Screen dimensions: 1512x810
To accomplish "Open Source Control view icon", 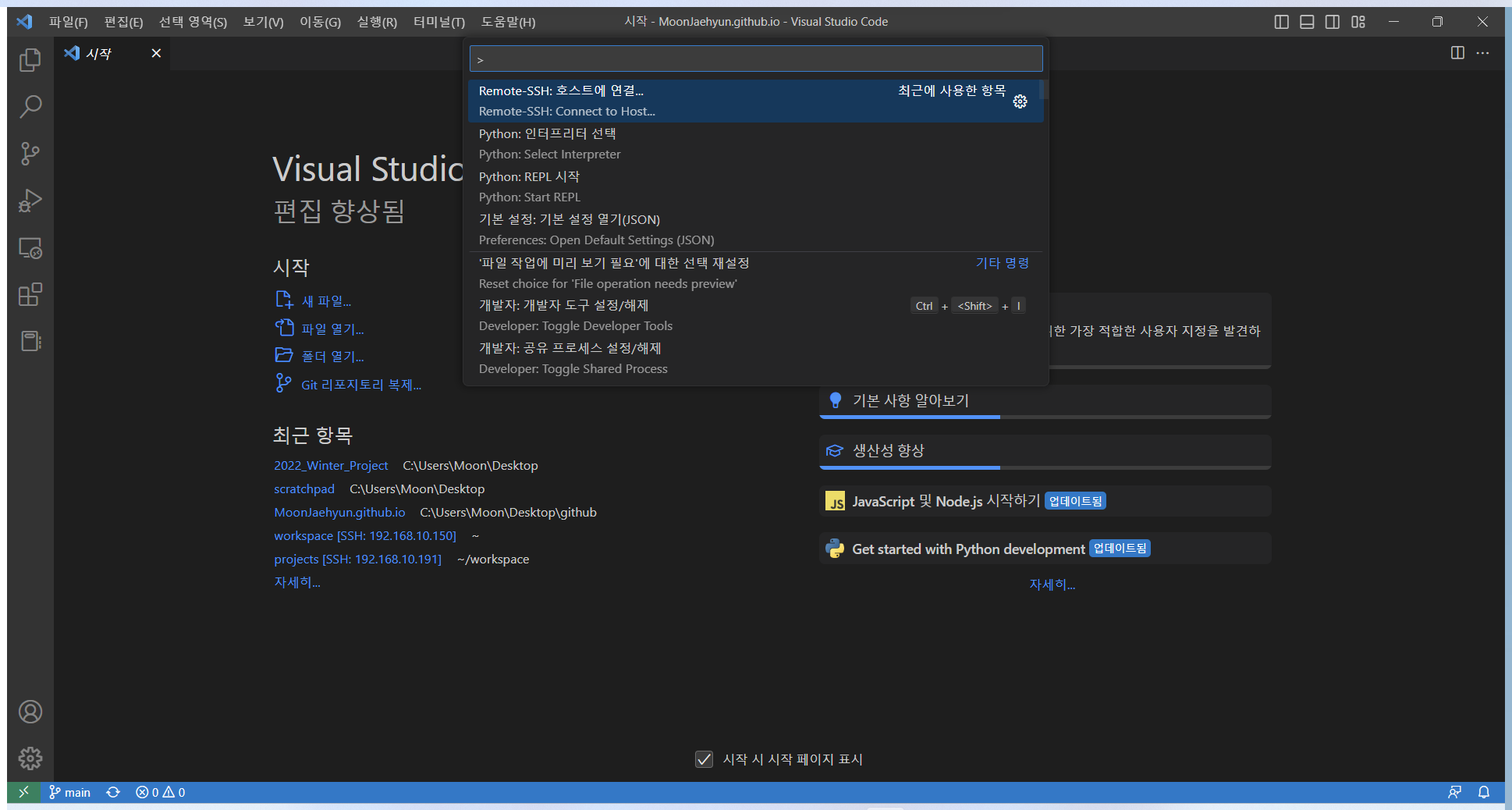I will 30,154.
